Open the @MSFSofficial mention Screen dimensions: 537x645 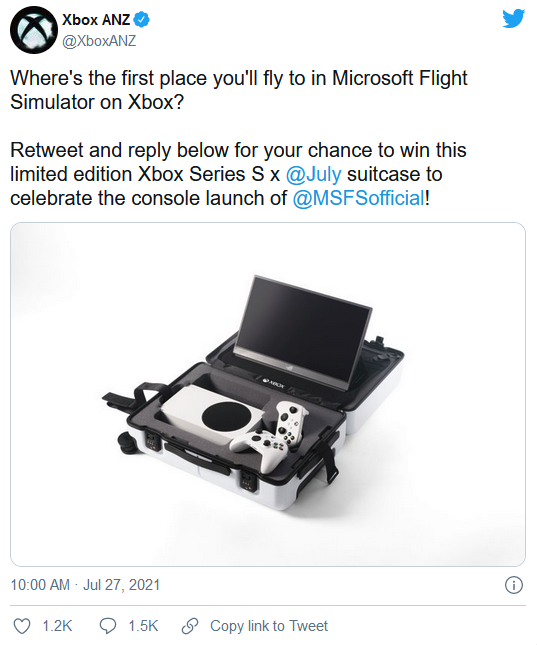pos(358,198)
